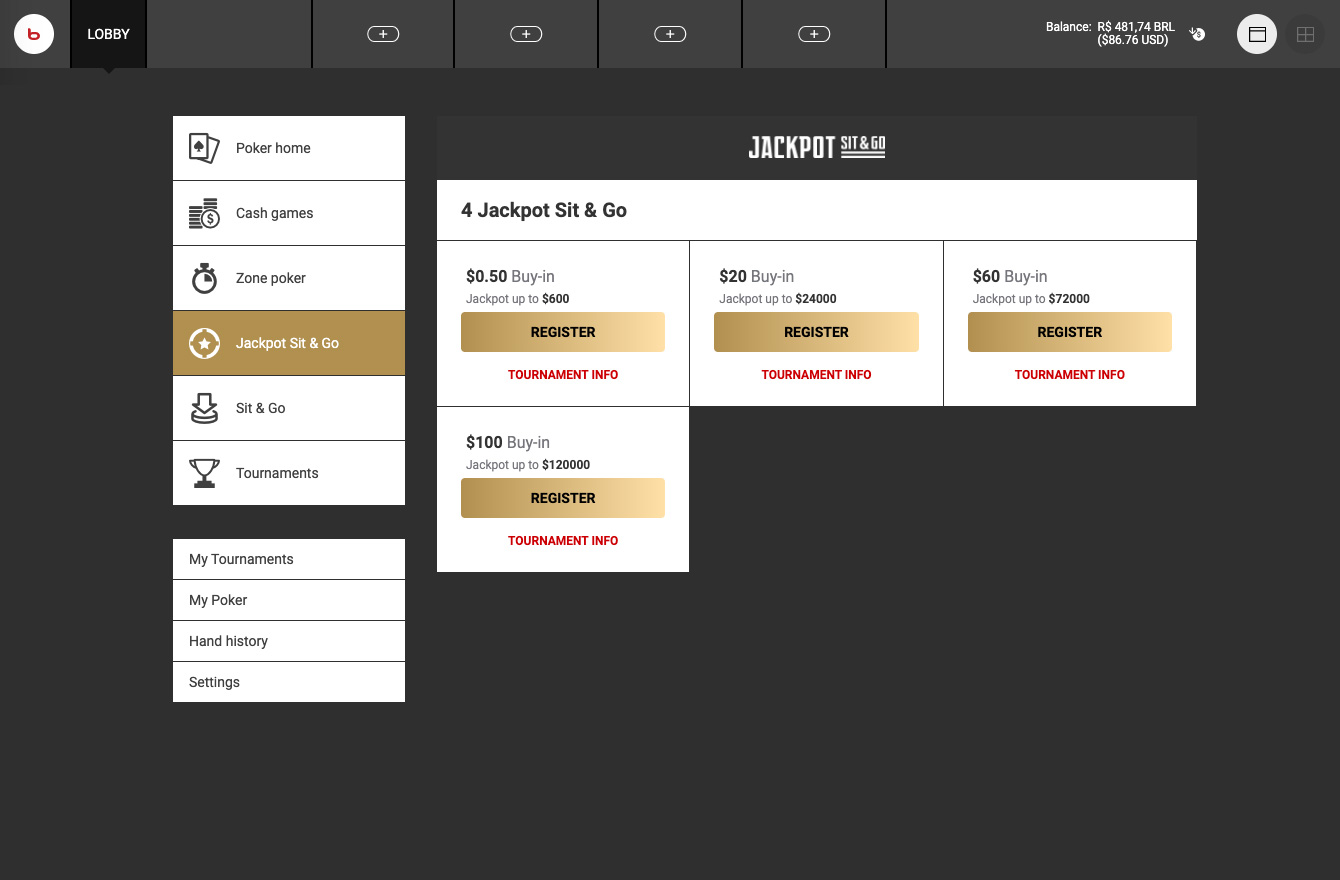Click the '$20 Buy-in' text
The width and height of the screenshot is (1340, 880).
(x=757, y=276)
